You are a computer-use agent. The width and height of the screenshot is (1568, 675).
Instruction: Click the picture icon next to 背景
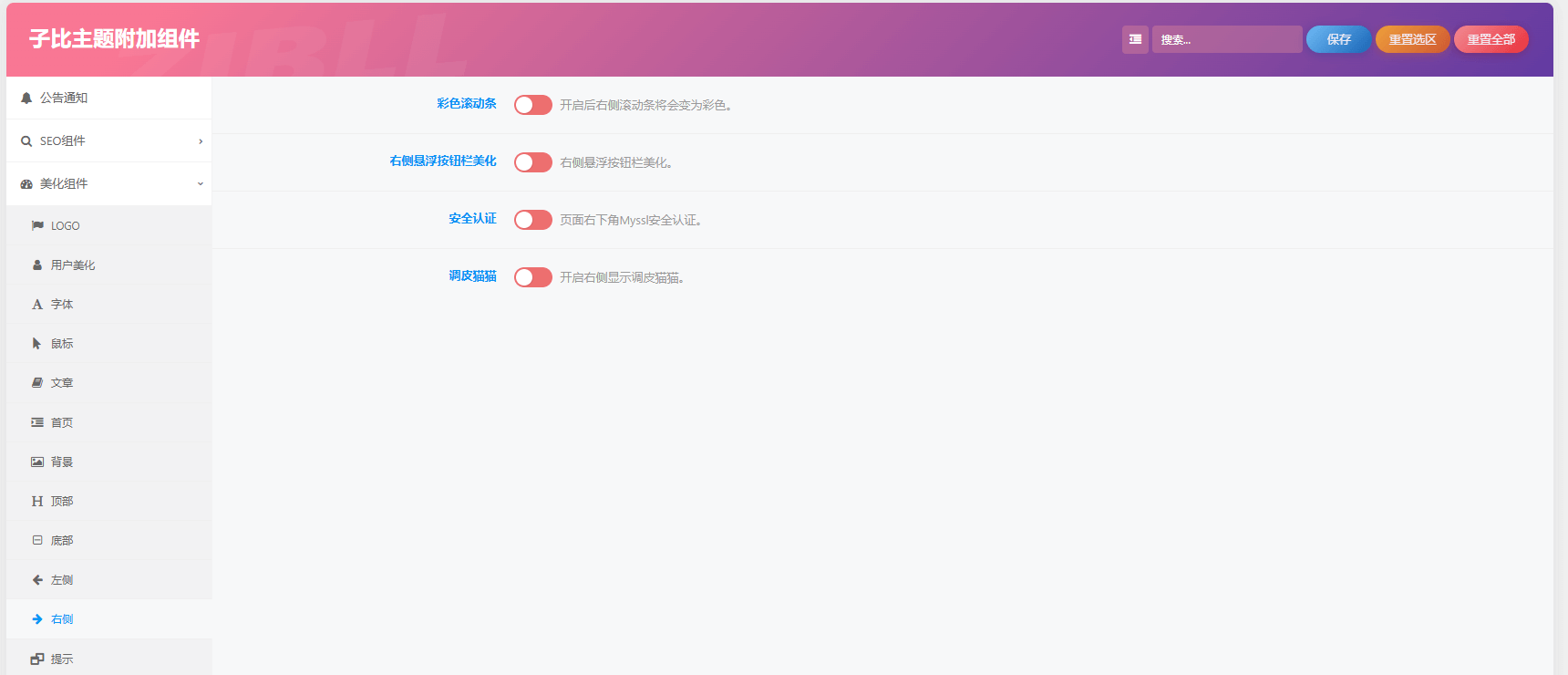coord(37,462)
